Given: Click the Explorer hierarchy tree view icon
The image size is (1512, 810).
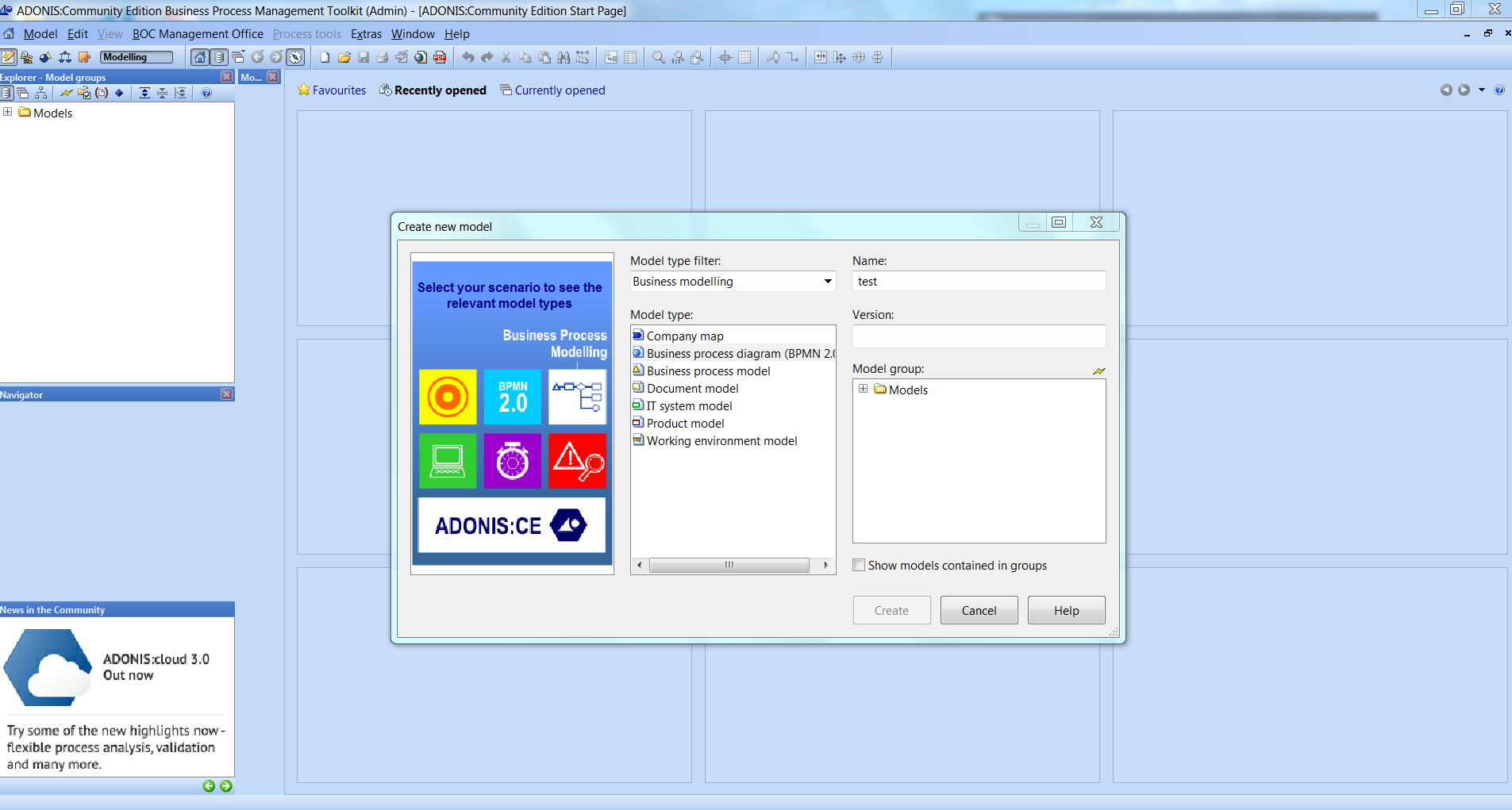Looking at the screenshot, I should [40, 93].
